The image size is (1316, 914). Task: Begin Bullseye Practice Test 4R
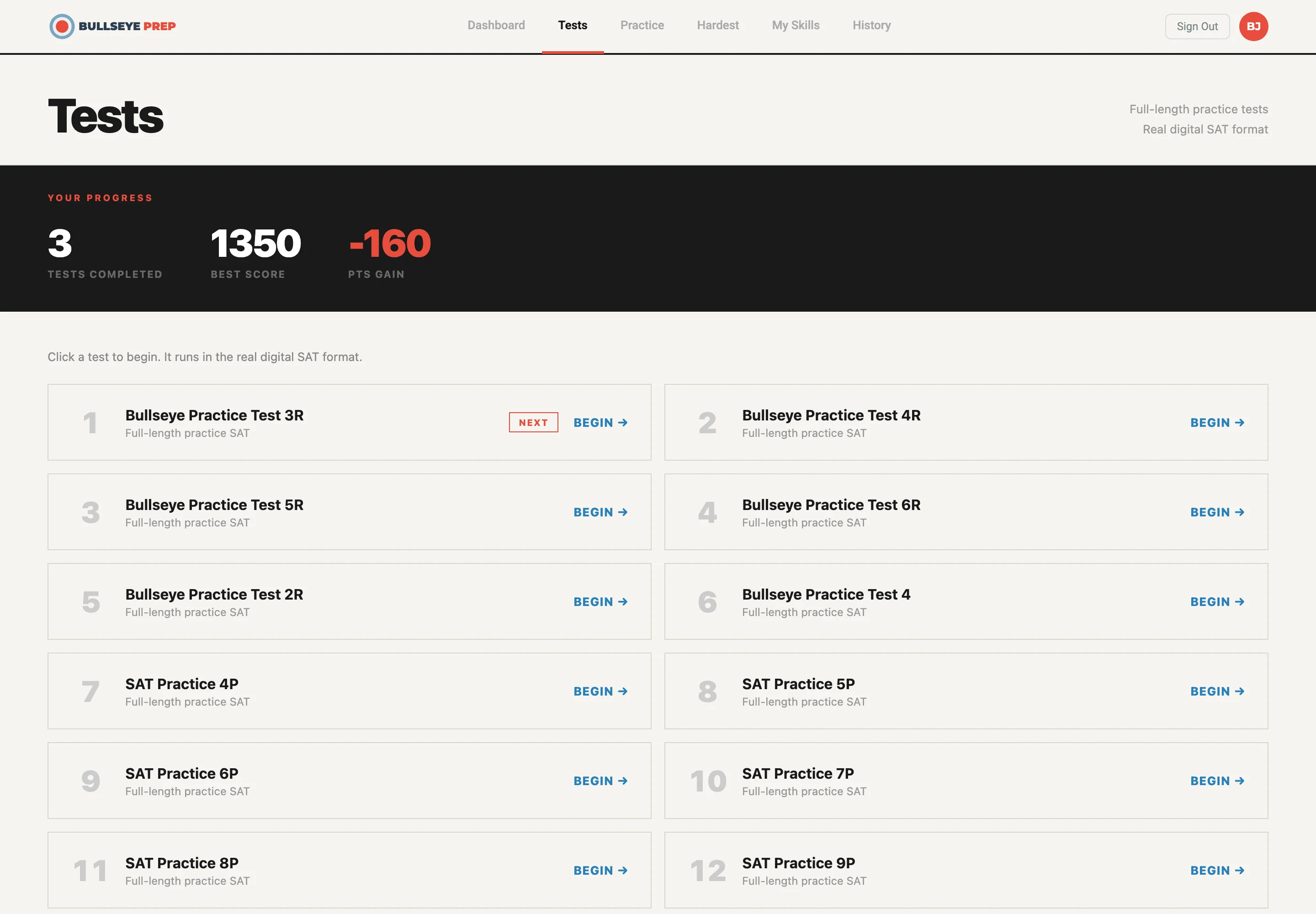point(1217,423)
